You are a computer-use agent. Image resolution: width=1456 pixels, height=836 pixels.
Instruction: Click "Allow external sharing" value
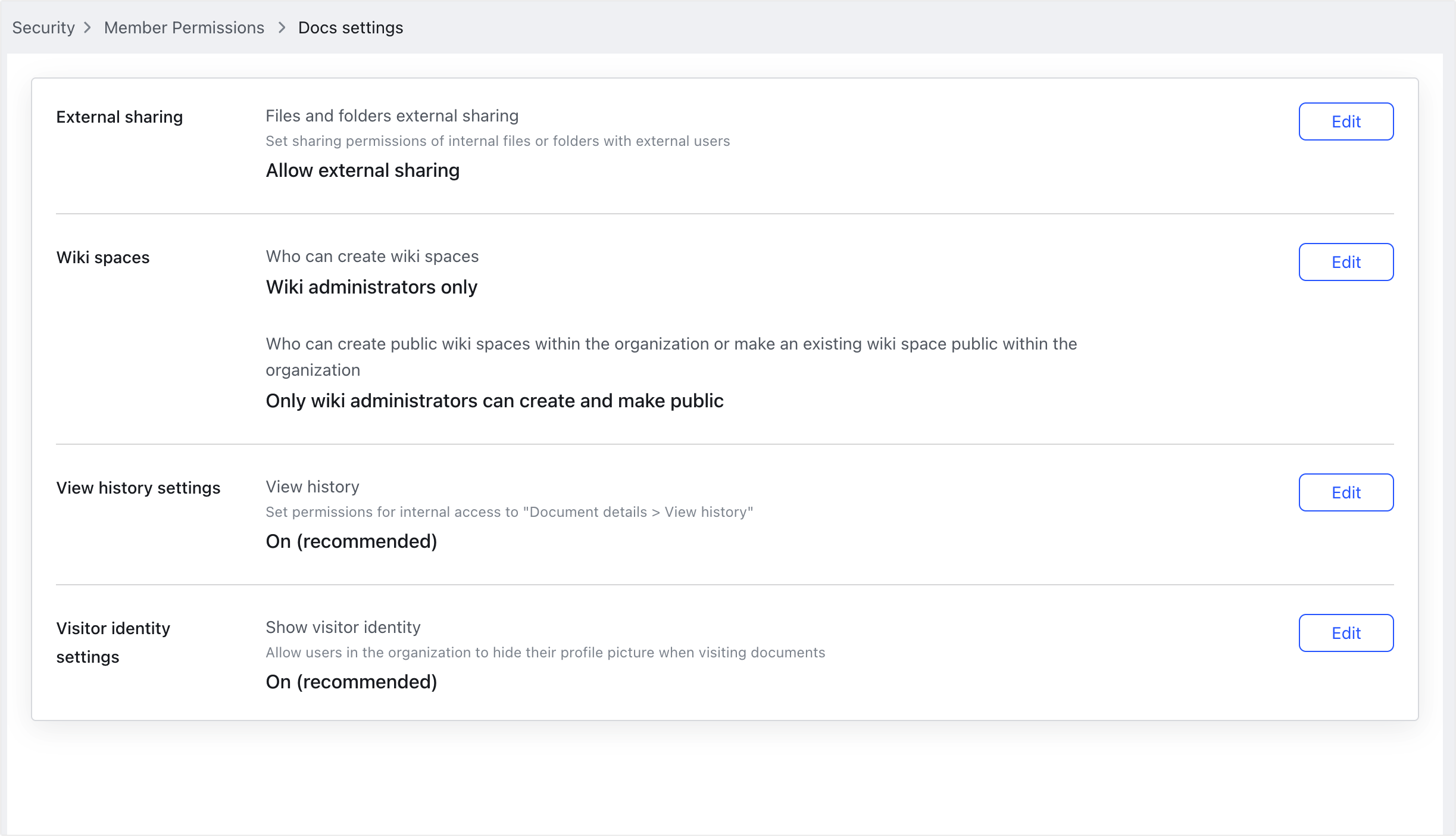(363, 170)
